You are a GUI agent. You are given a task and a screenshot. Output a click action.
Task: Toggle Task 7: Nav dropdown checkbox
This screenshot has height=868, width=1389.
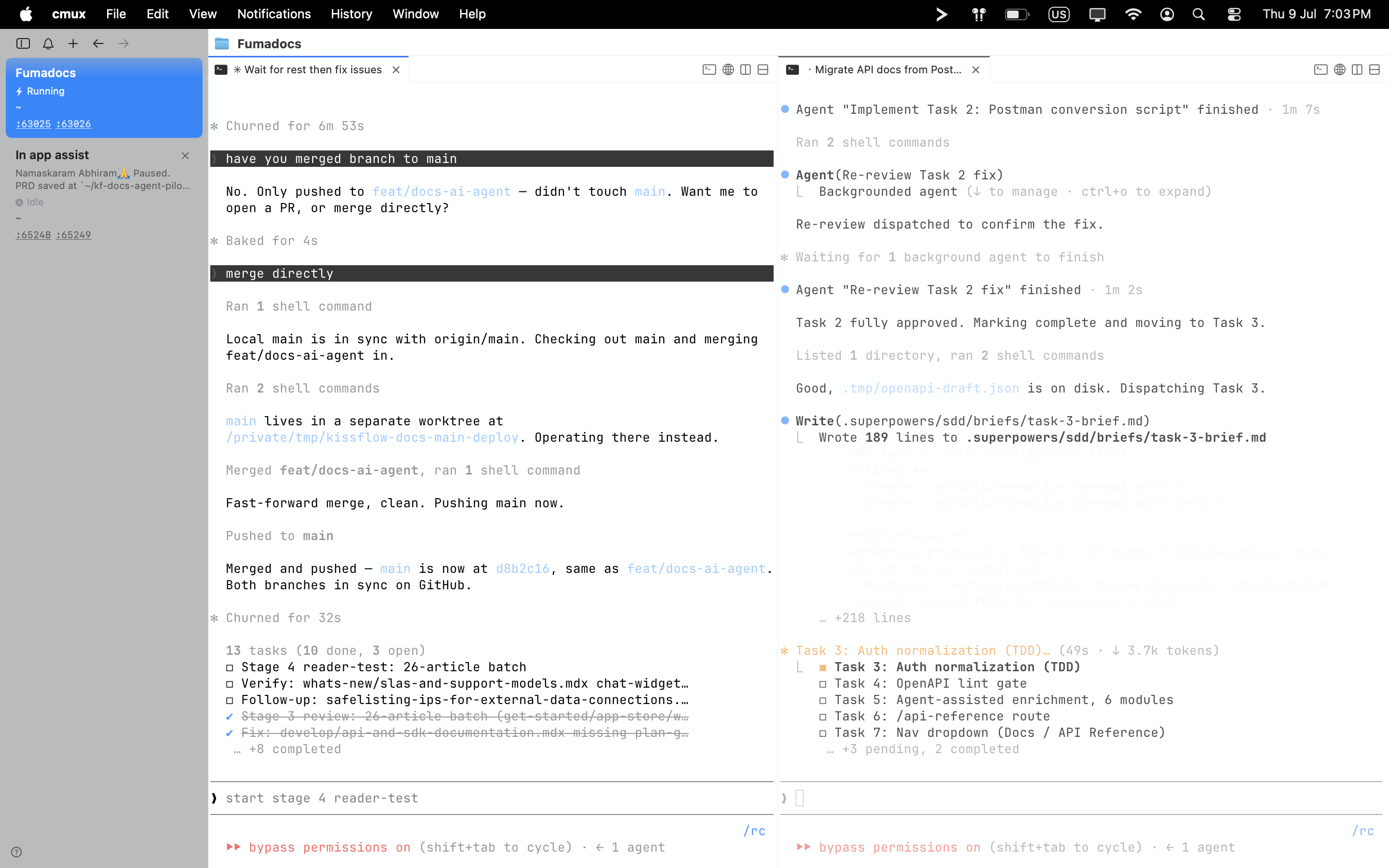click(823, 733)
